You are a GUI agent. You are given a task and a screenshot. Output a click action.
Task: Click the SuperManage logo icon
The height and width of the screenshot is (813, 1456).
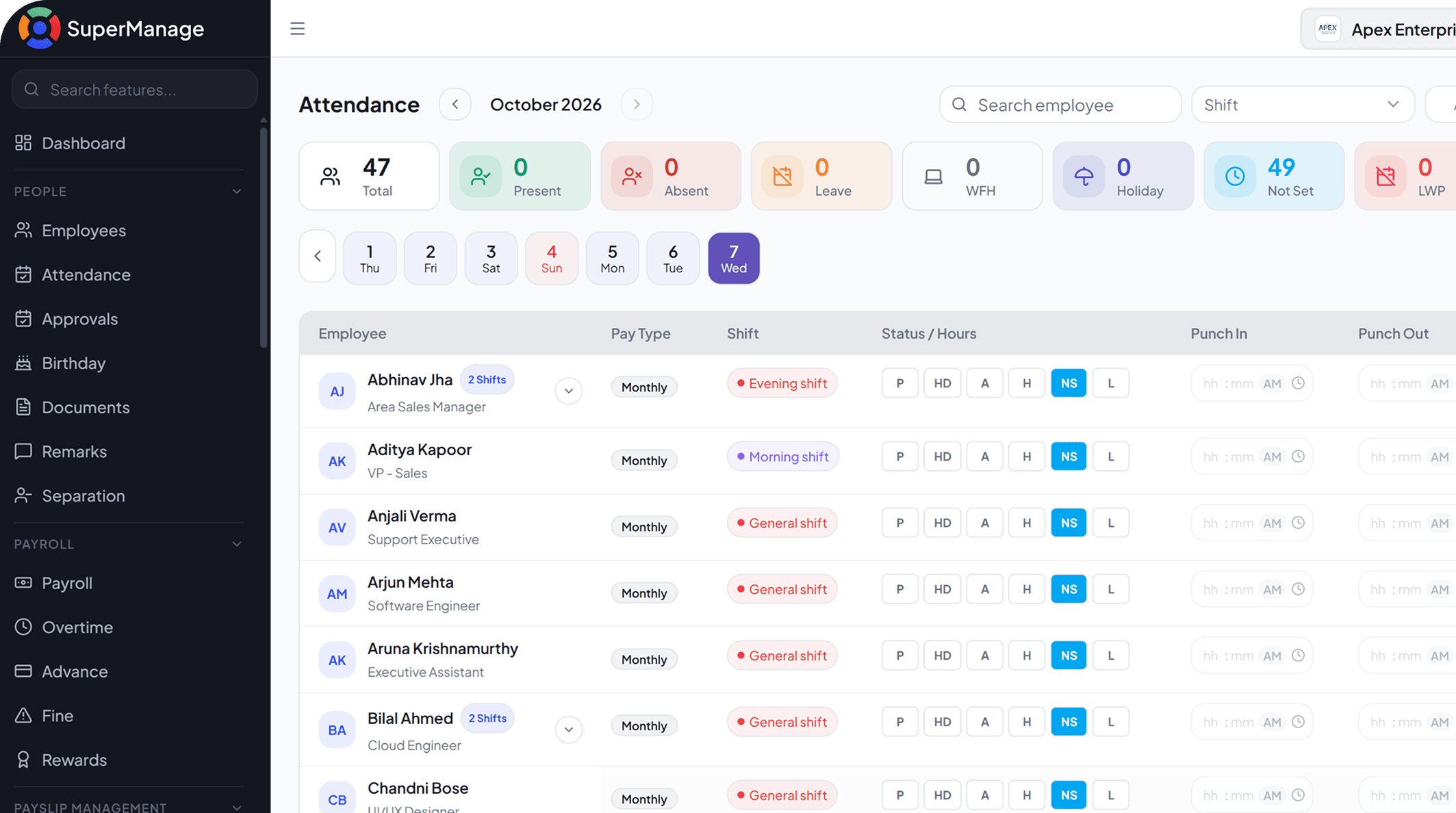[x=39, y=28]
